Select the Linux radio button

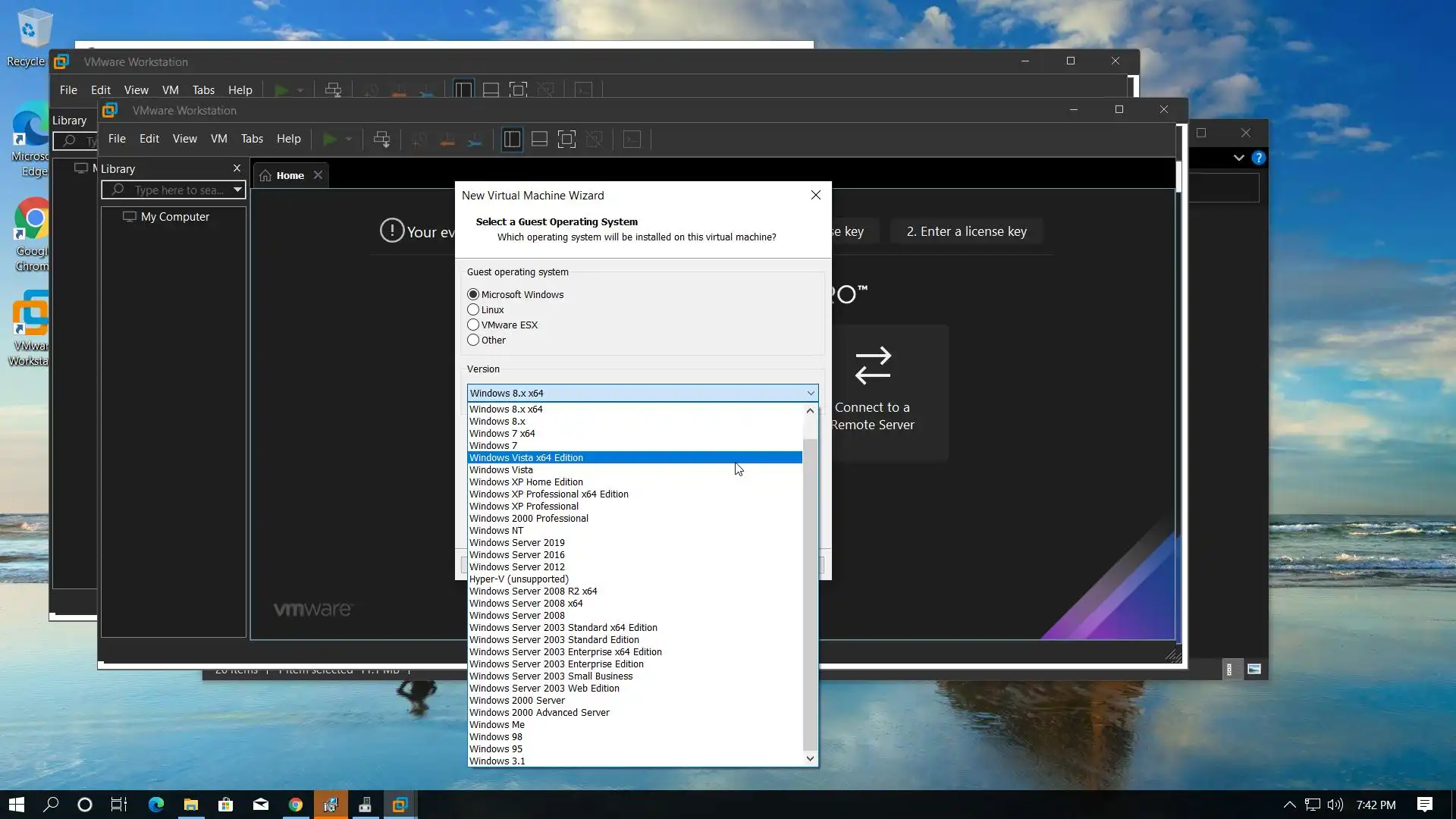coord(473,310)
